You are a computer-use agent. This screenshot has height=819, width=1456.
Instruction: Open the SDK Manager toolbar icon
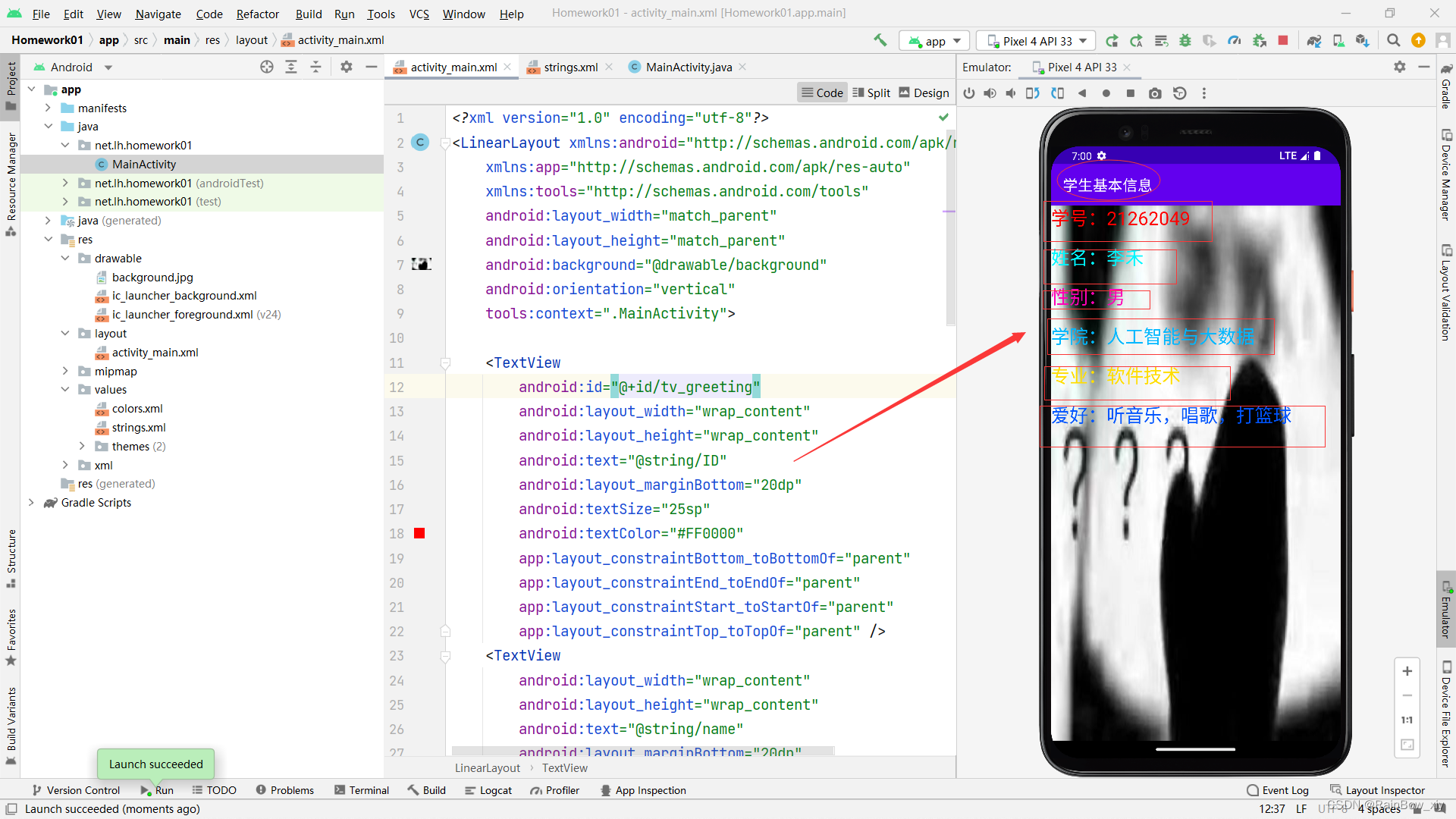(1363, 40)
